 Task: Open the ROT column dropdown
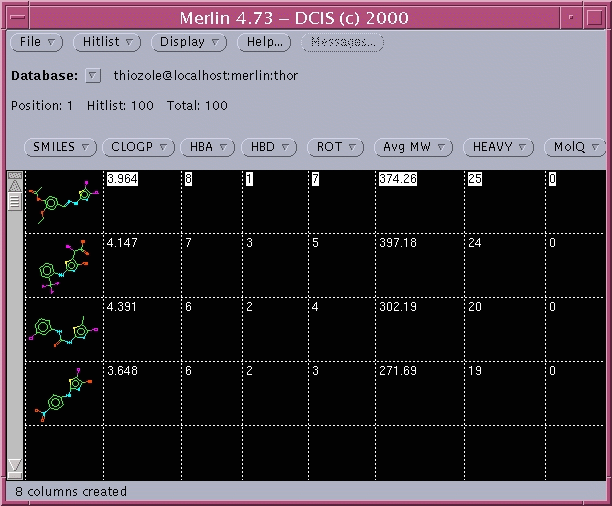336,147
